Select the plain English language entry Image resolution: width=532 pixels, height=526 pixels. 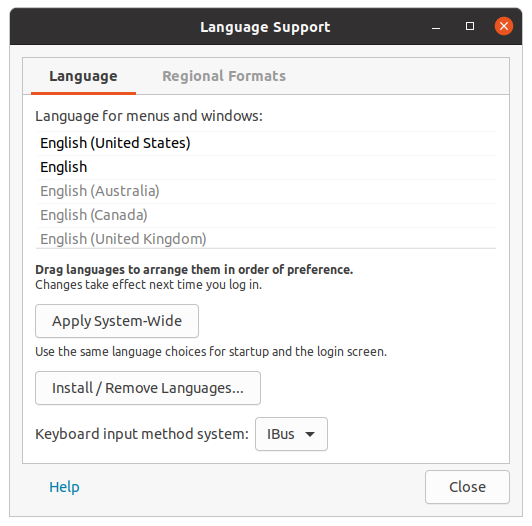pyautogui.click(x=266, y=167)
